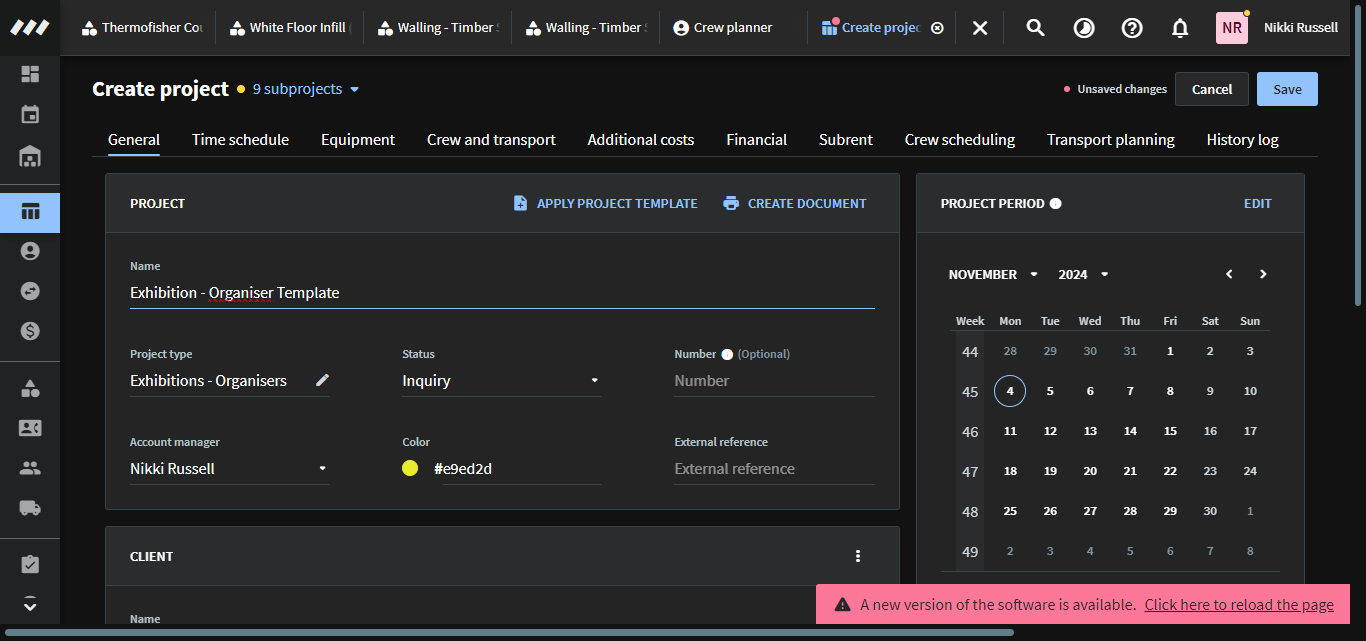Image resolution: width=1366 pixels, height=641 pixels.
Task: Click the Rentman logo in top-left corner
Action: coord(30,27)
